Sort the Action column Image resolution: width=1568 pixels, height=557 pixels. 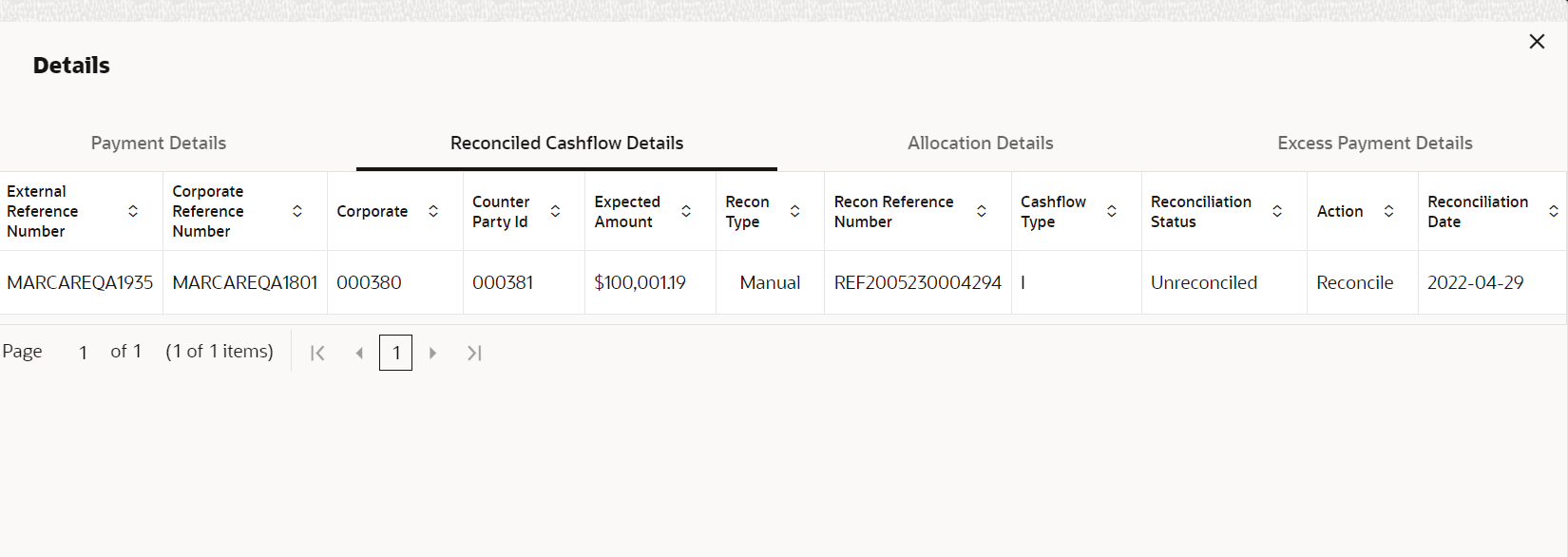(x=1389, y=211)
